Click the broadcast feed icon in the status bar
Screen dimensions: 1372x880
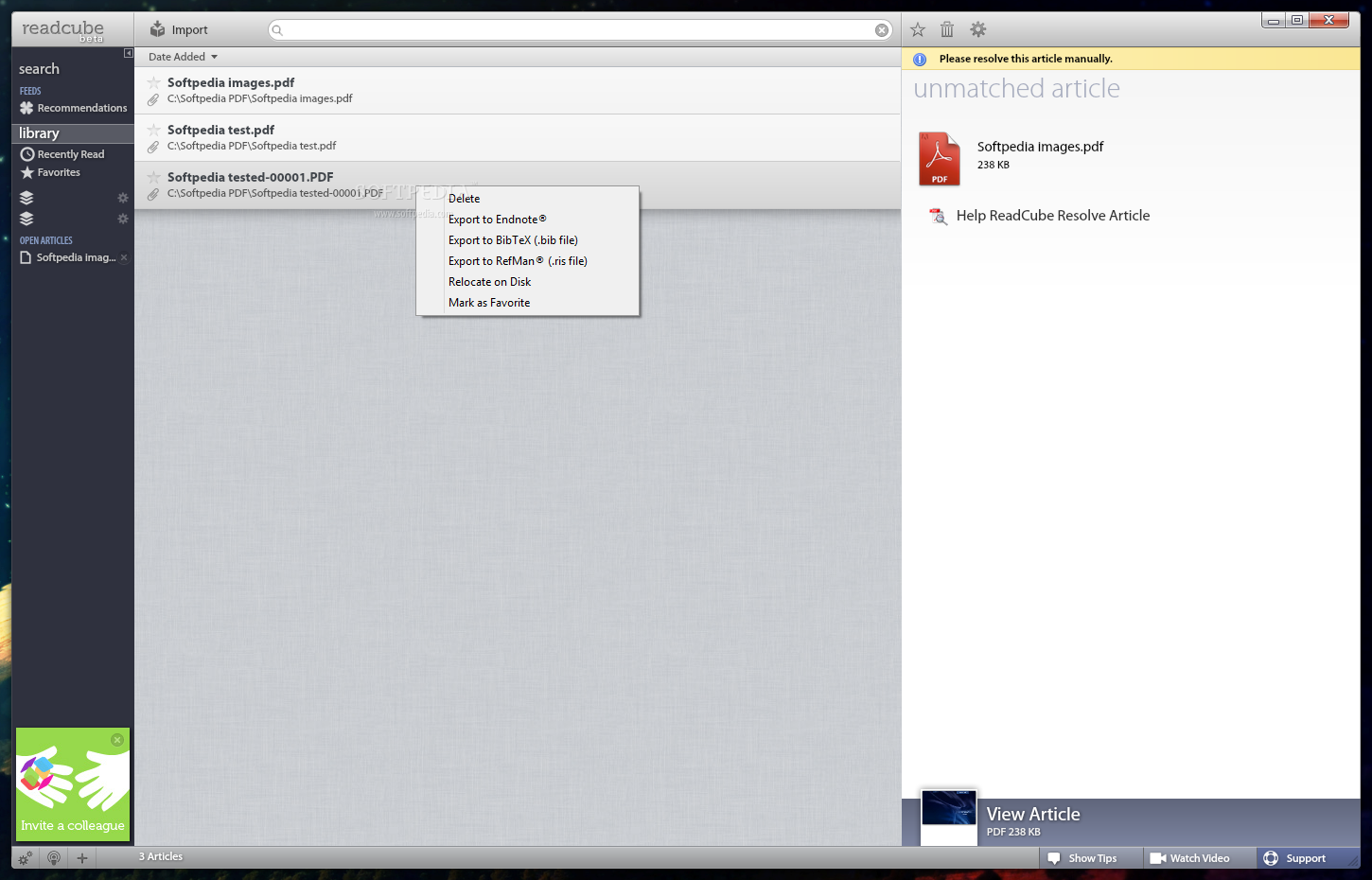(x=54, y=858)
